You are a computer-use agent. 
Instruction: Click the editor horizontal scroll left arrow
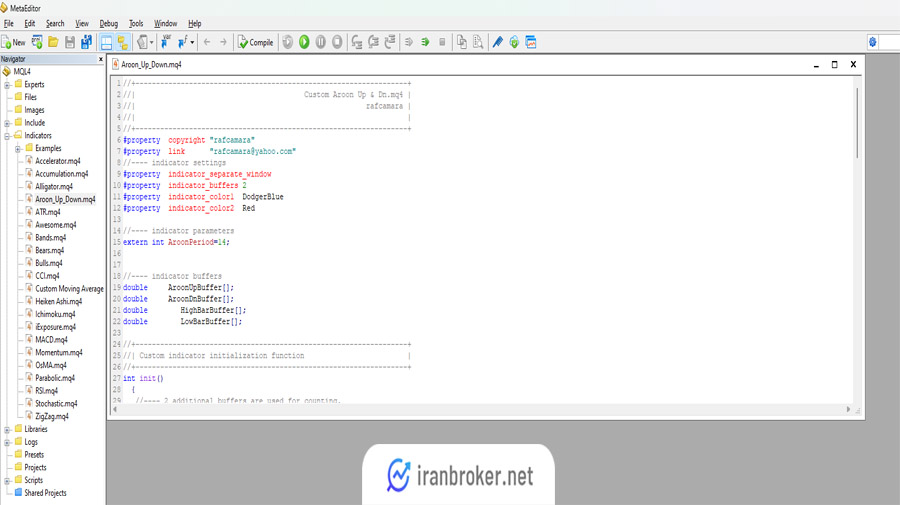pyautogui.click(x=115, y=409)
